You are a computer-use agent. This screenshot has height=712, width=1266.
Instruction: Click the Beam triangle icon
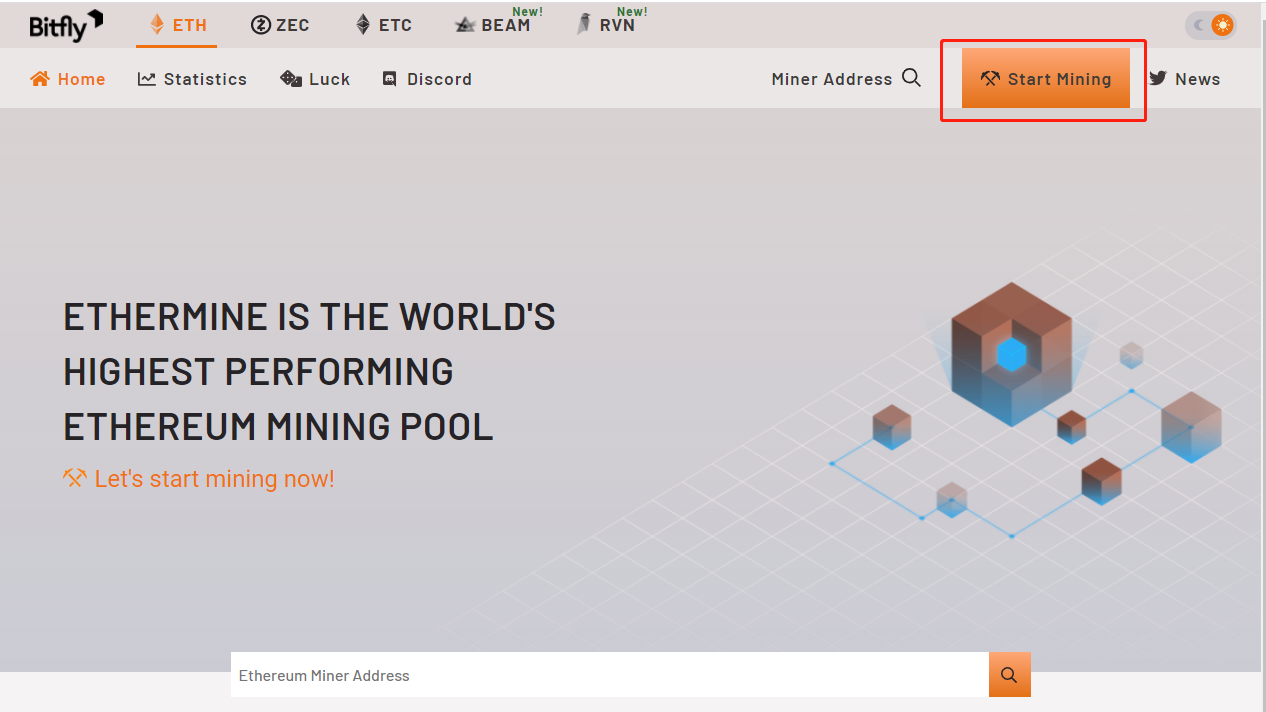465,25
